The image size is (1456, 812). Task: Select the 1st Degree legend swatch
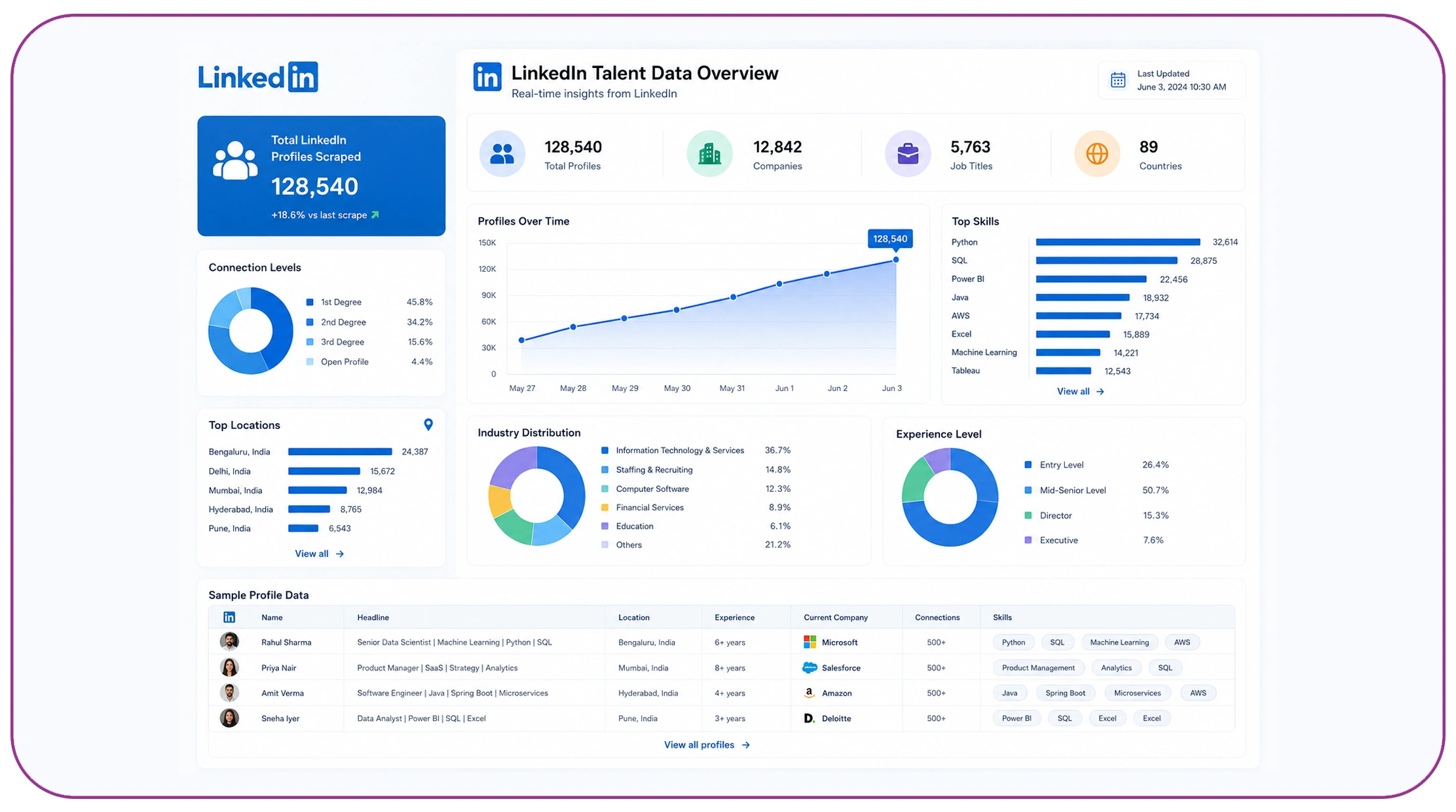pyautogui.click(x=310, y=303)
